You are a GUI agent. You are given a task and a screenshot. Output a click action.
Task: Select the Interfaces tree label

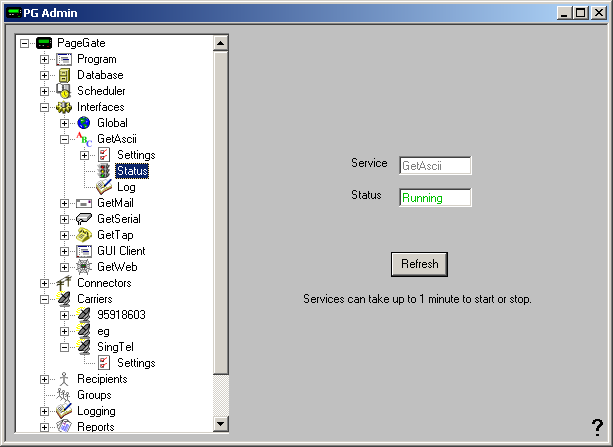point(101,107)
